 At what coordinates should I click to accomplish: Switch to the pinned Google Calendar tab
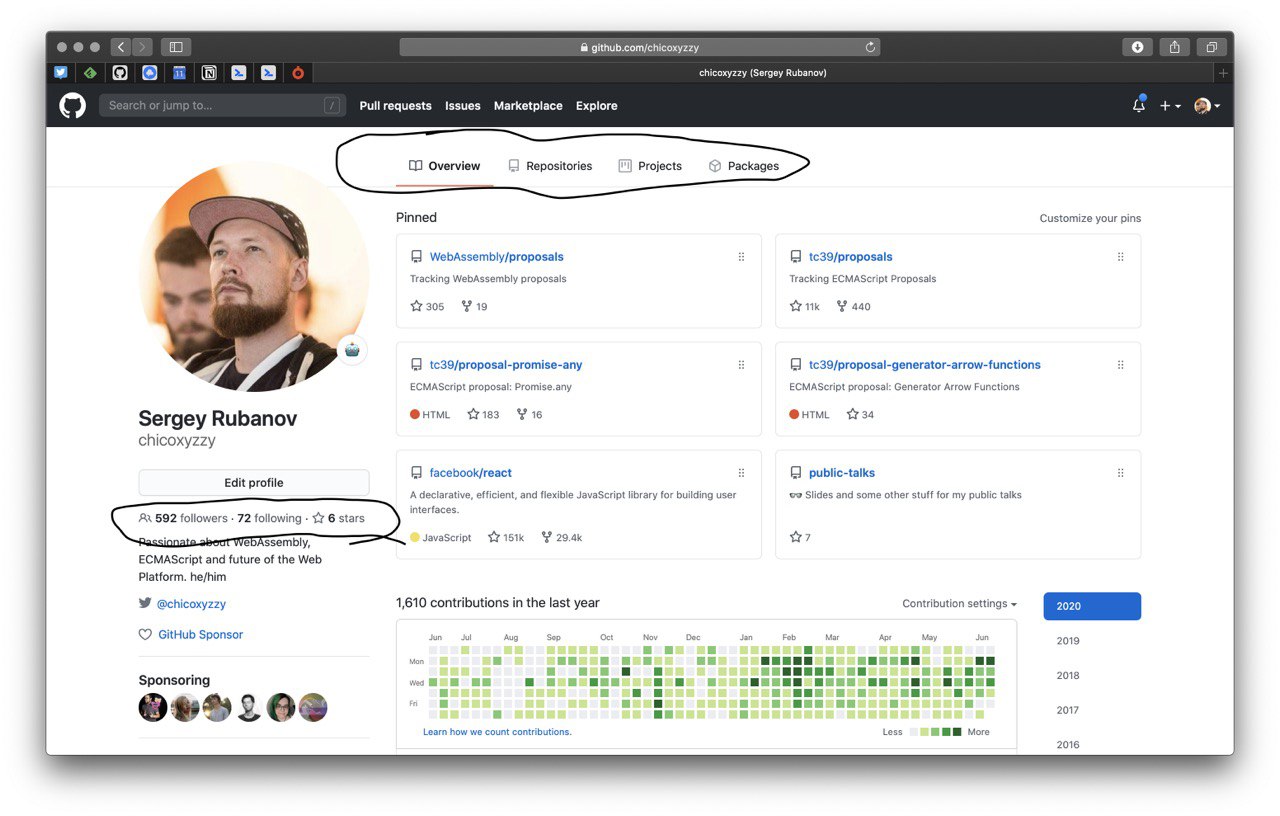(179, 73)
